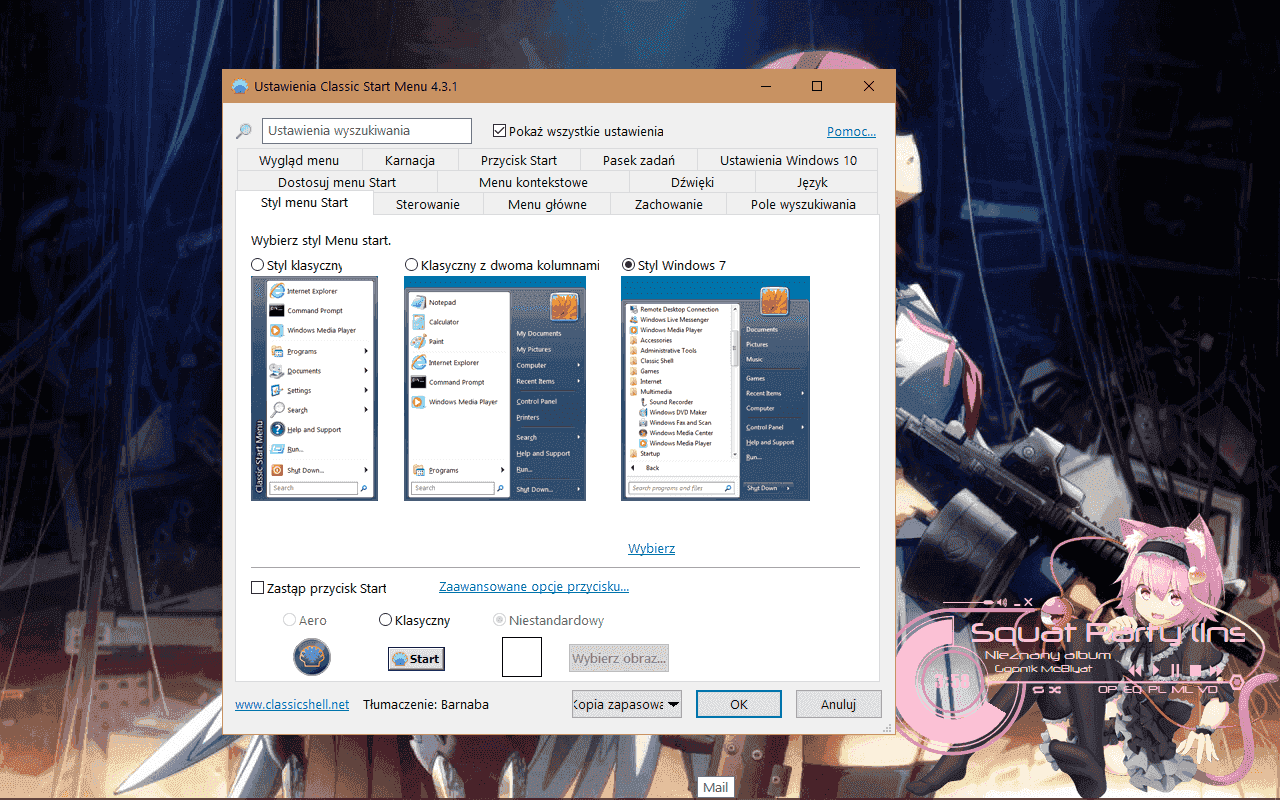Image resolution: width=1280 pixels, height=800 pixels.
Task: Open the Pomoc help link
Action: (851, 131)
